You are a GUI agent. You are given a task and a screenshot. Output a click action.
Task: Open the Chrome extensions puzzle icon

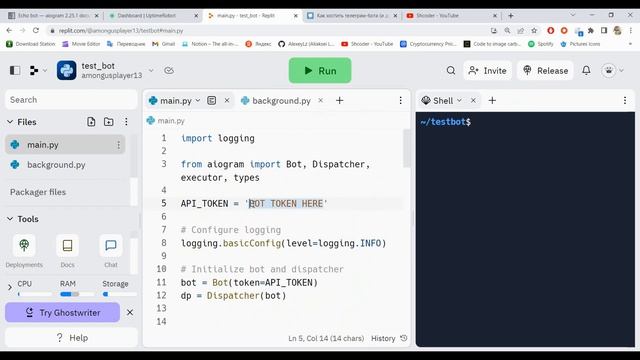click(591, 31)
